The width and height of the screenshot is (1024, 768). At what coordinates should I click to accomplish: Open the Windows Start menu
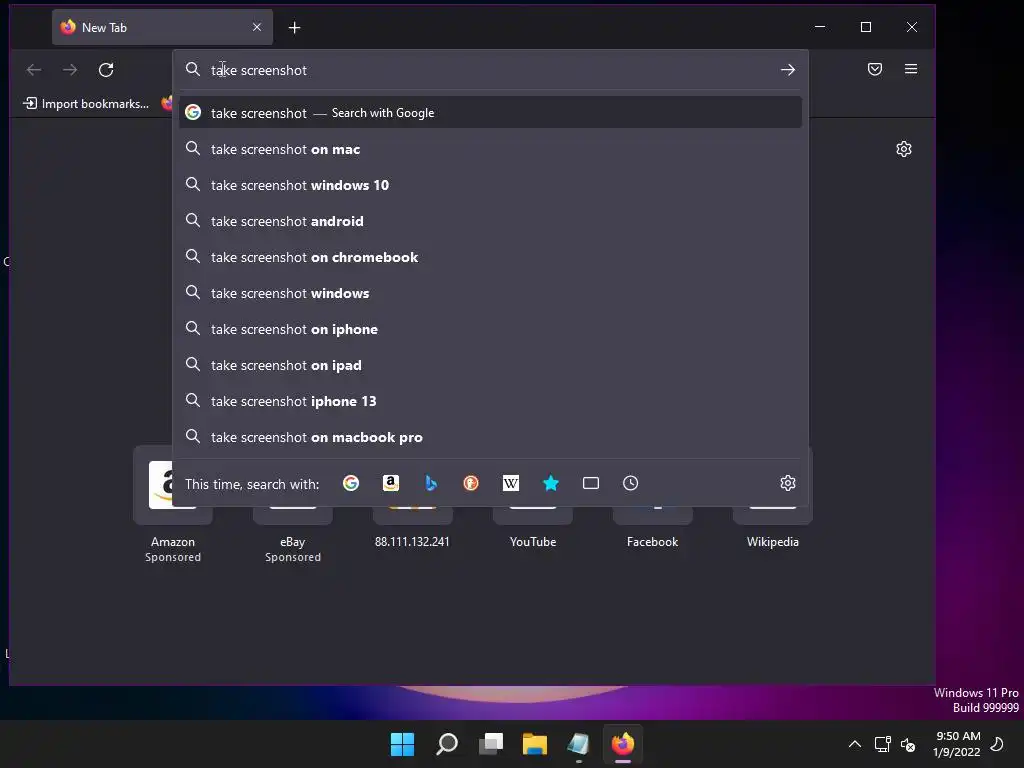(x=402, y=744)
